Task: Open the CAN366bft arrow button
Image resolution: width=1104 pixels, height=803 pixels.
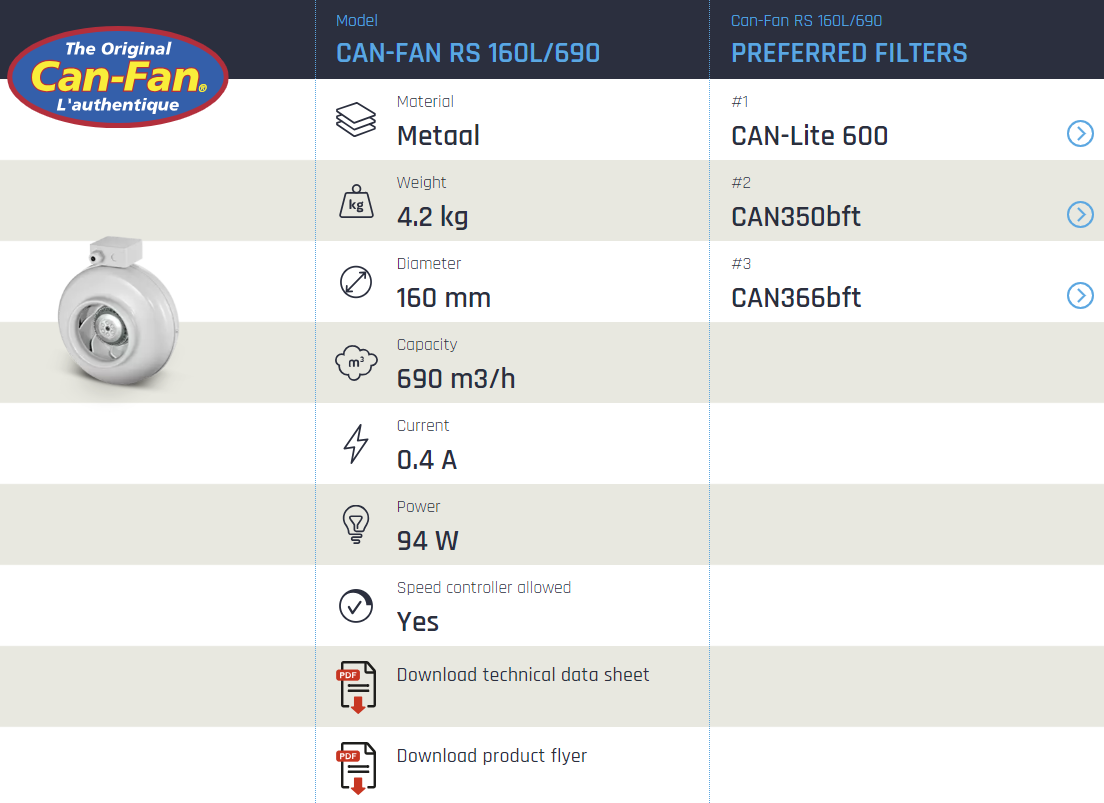Action: [1080, 295]
